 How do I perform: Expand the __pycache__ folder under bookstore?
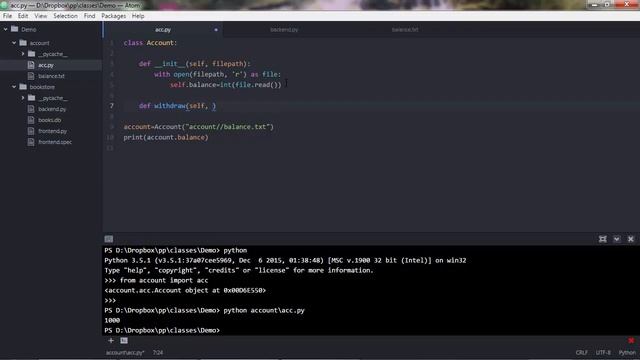point(23,98)
